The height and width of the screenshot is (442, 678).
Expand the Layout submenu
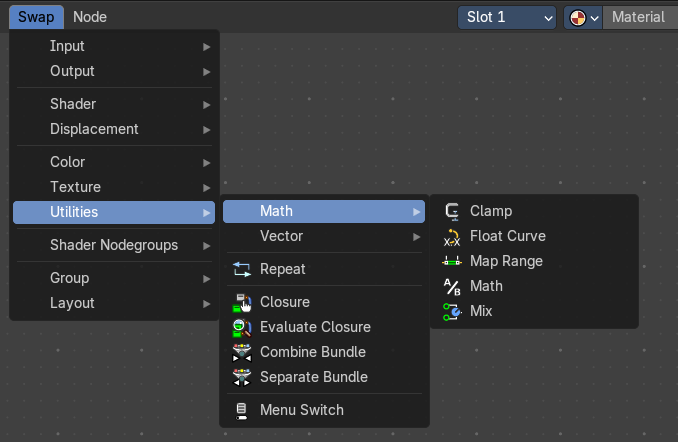pos(114,303)
